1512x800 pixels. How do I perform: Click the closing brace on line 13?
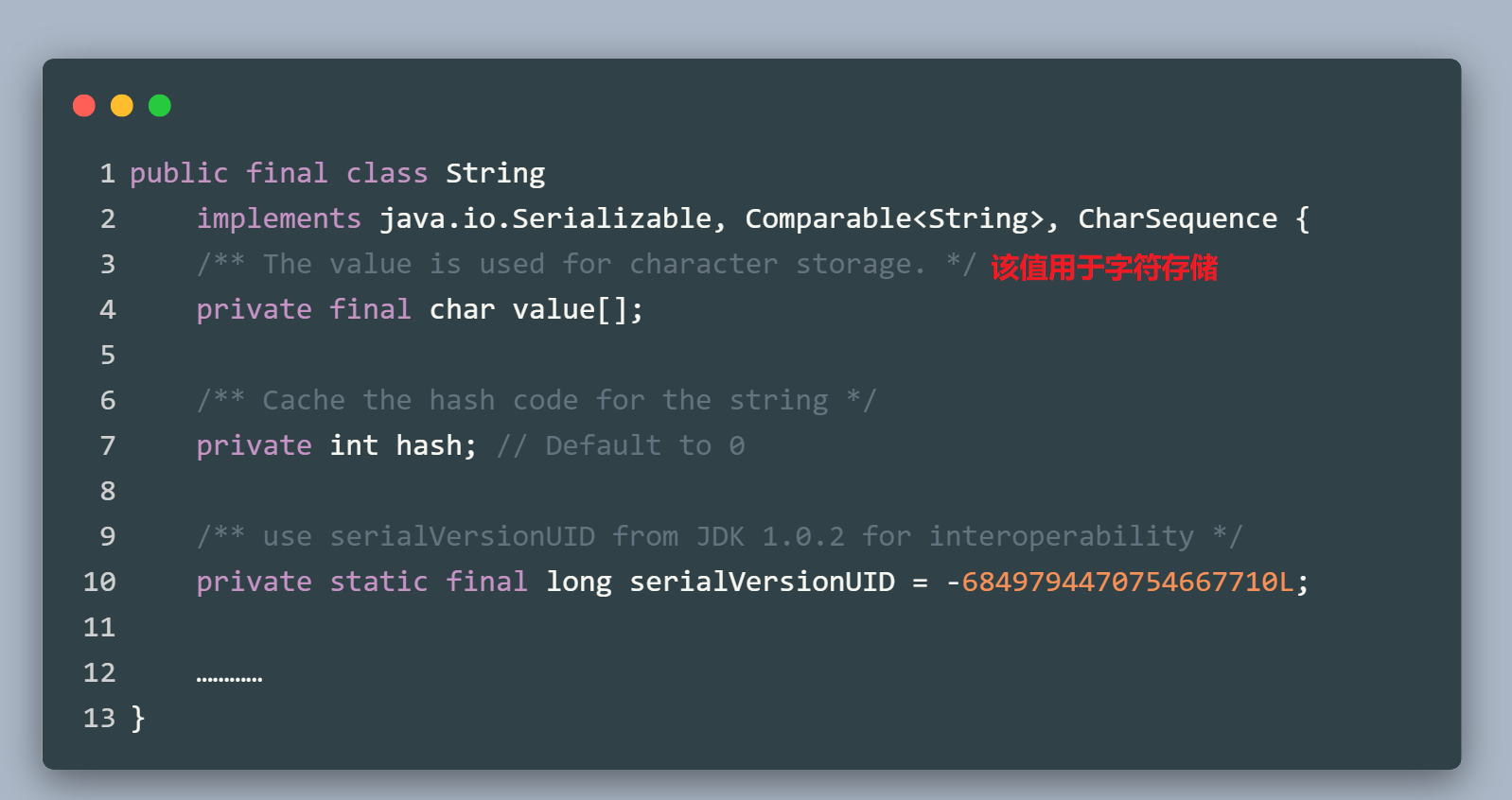138,719
